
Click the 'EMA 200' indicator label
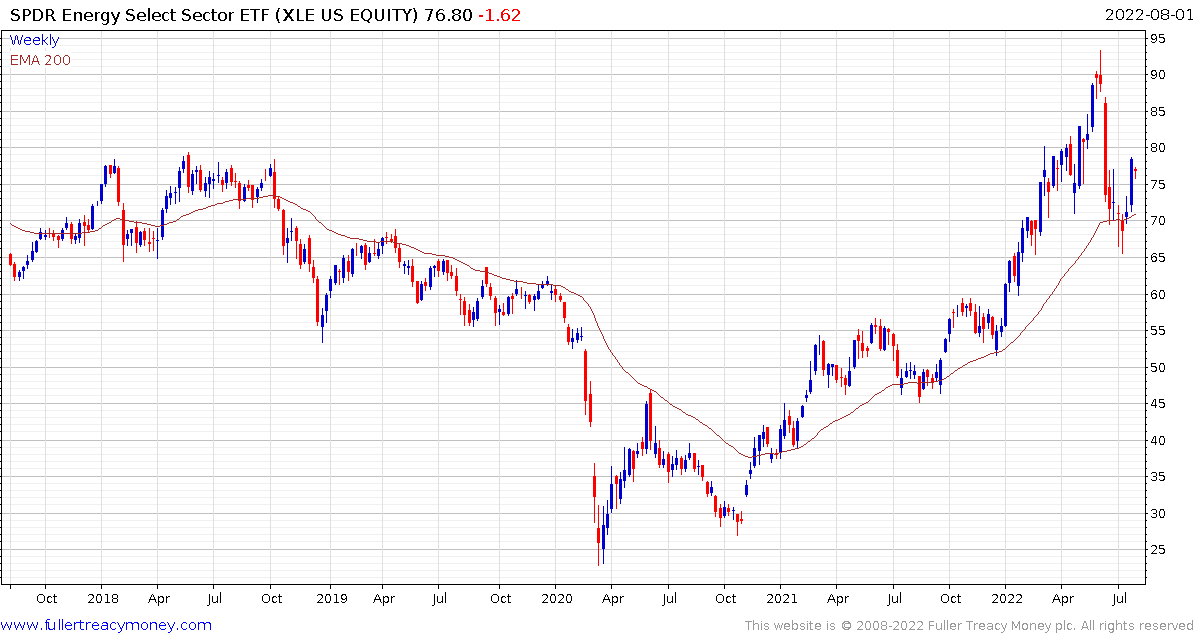click(x=40, y=60)
